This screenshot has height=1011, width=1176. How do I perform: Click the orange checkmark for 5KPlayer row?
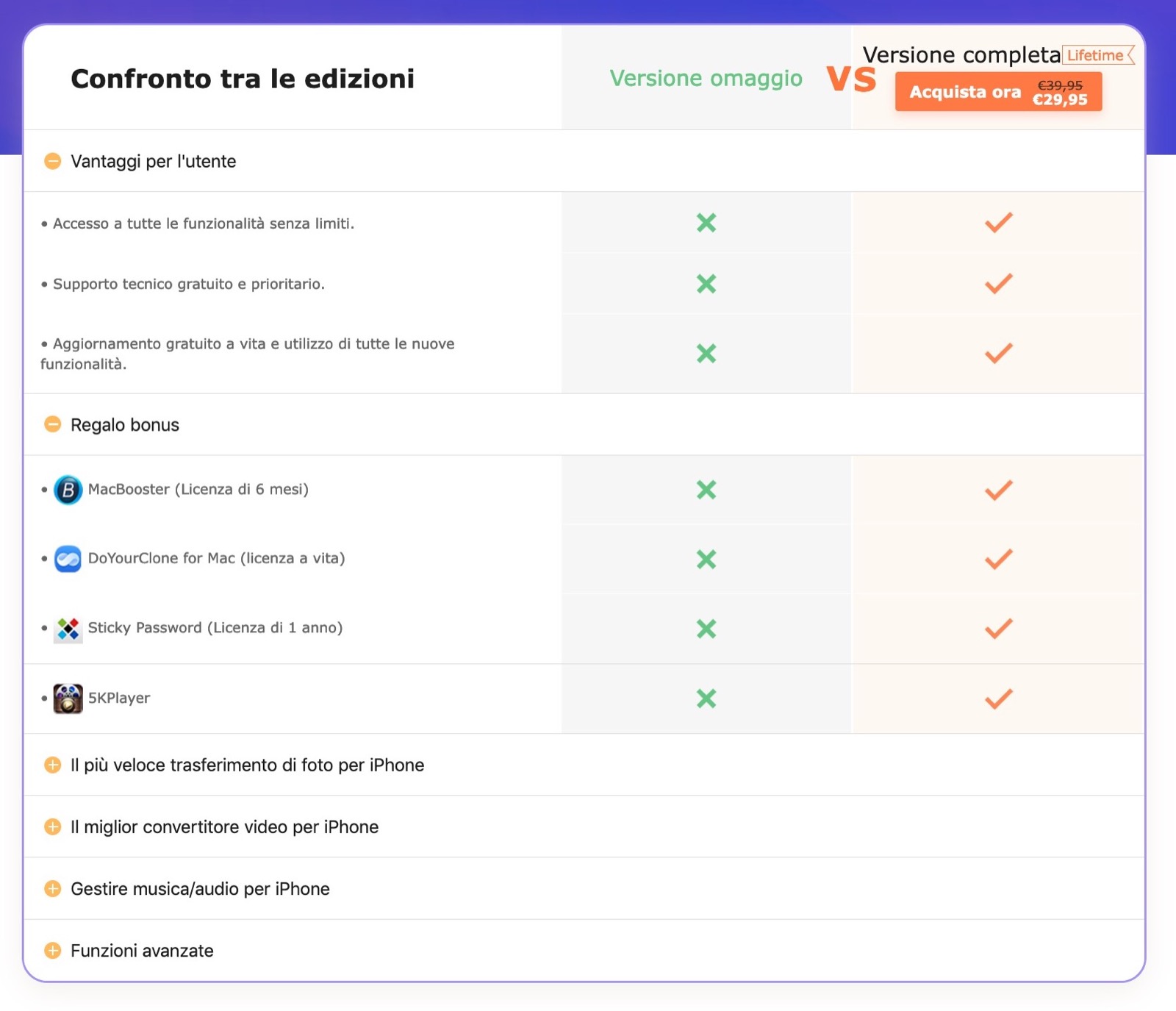coord(998,699)
